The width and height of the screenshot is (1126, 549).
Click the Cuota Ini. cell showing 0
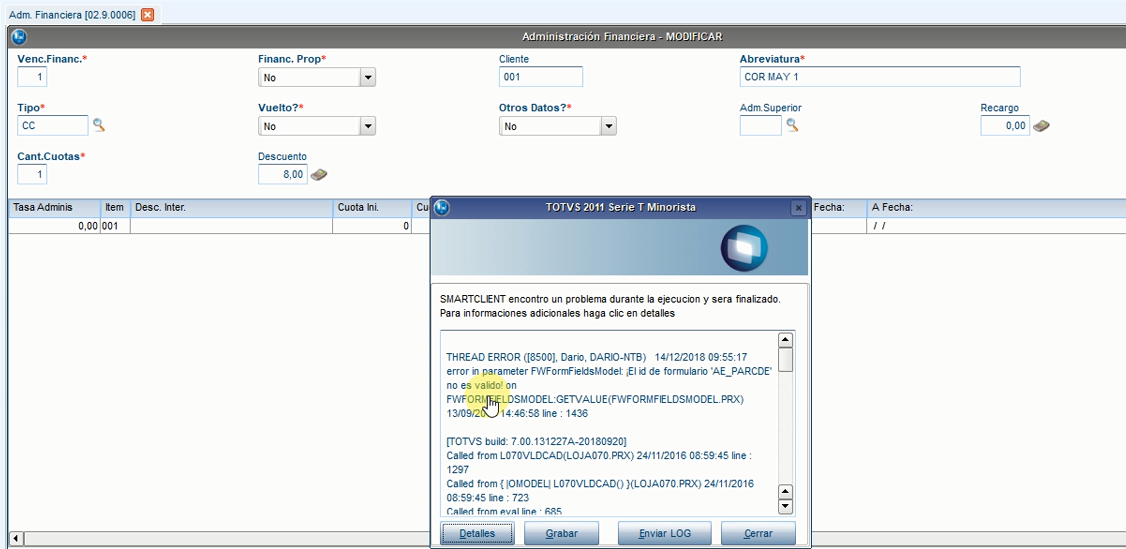(371, 226)
